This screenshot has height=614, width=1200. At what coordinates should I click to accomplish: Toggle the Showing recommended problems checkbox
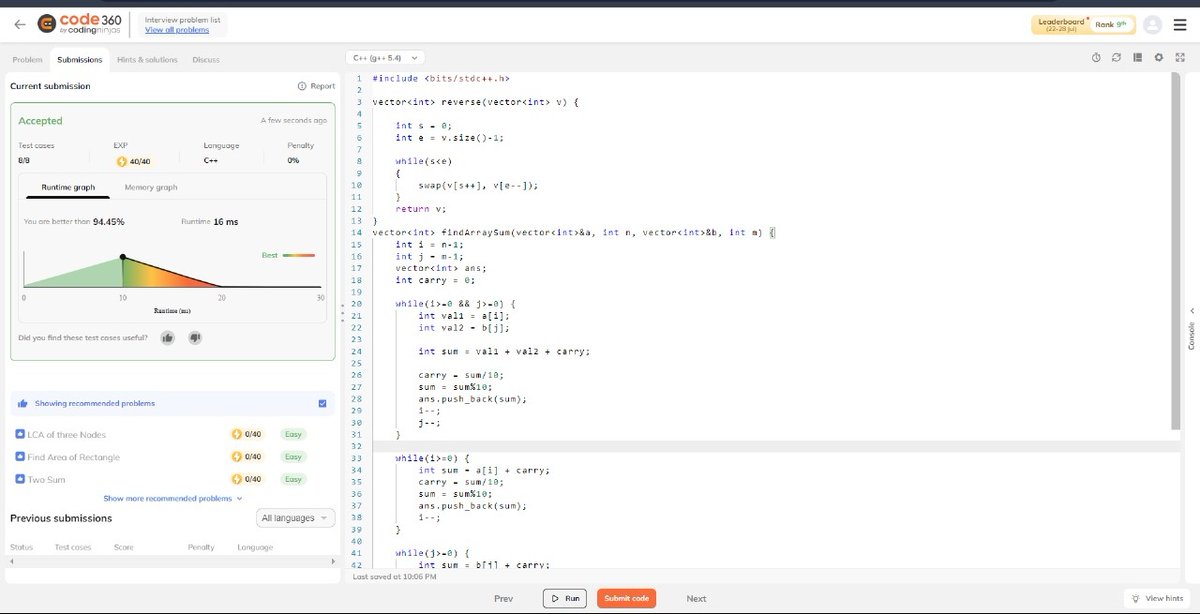click(x=322, y=403)
